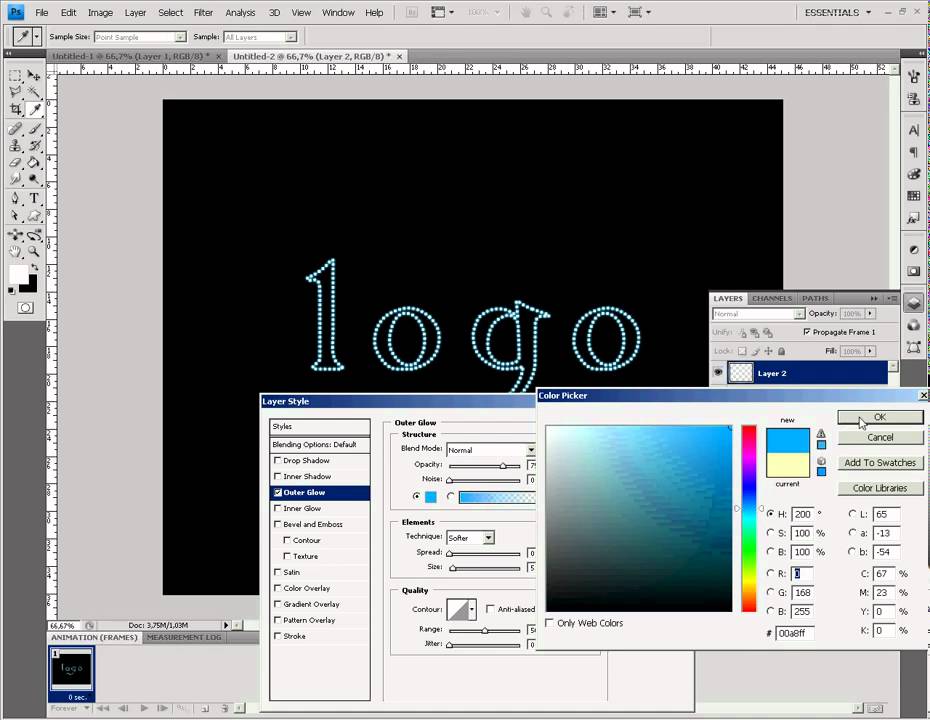930x720 pixels.
Task: Select the S saturation radio button
Action: click(x=770, y=533)
